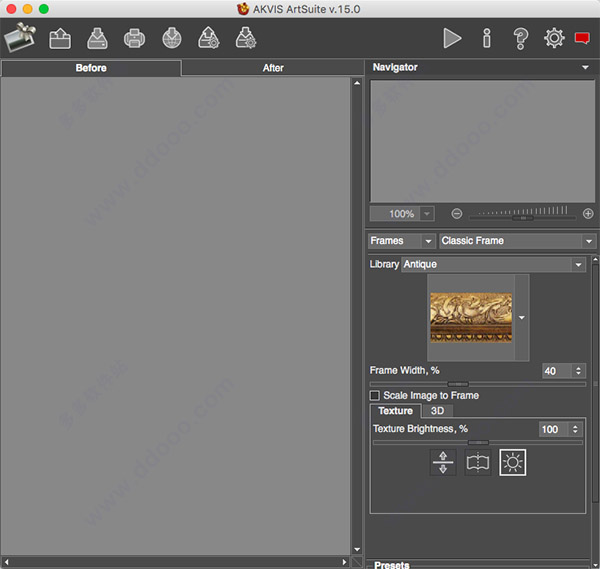600x569 pixels.
Task: Click the horizontal scrollbar right arrow
Action: coord(344,562)
